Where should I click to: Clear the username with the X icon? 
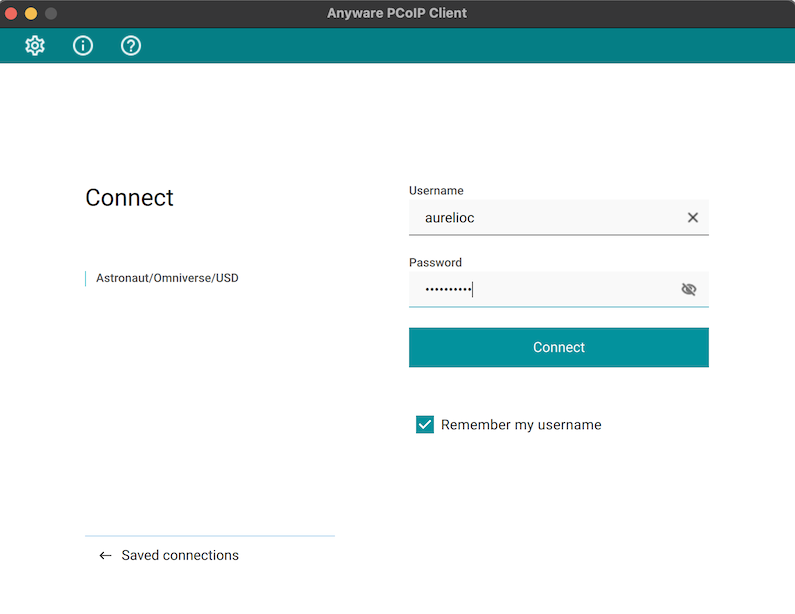coord(692,217)
